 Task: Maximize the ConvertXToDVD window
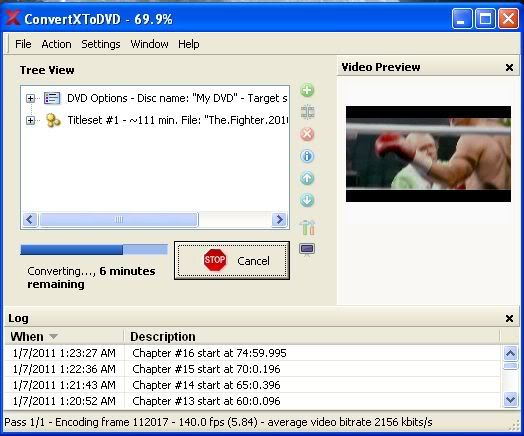pos(485,19)
